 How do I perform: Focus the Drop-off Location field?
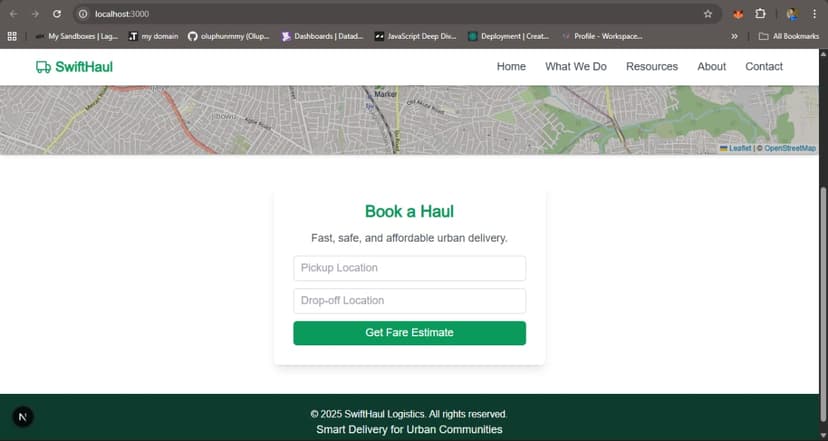(409, 301)
